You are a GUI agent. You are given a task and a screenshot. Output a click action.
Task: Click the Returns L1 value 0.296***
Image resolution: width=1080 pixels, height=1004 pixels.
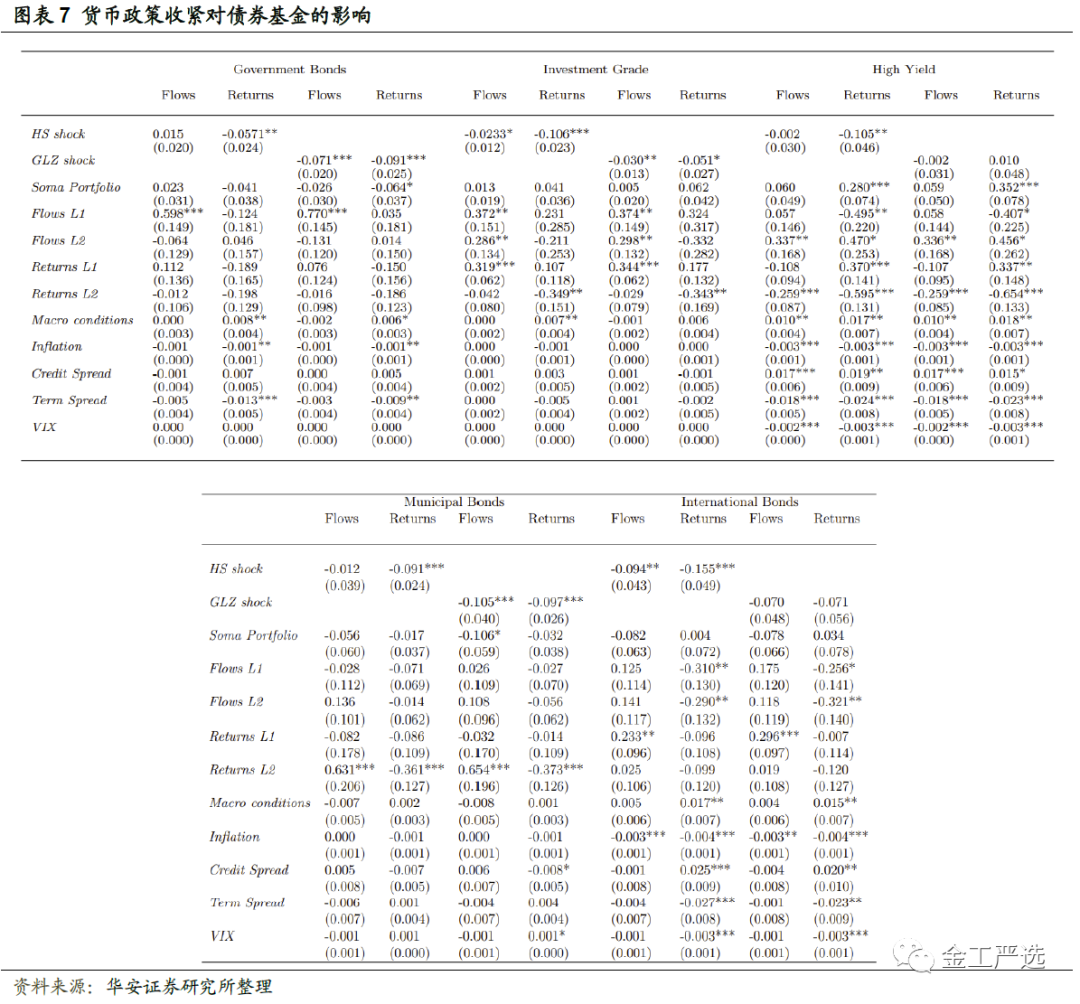pos(774,736)
